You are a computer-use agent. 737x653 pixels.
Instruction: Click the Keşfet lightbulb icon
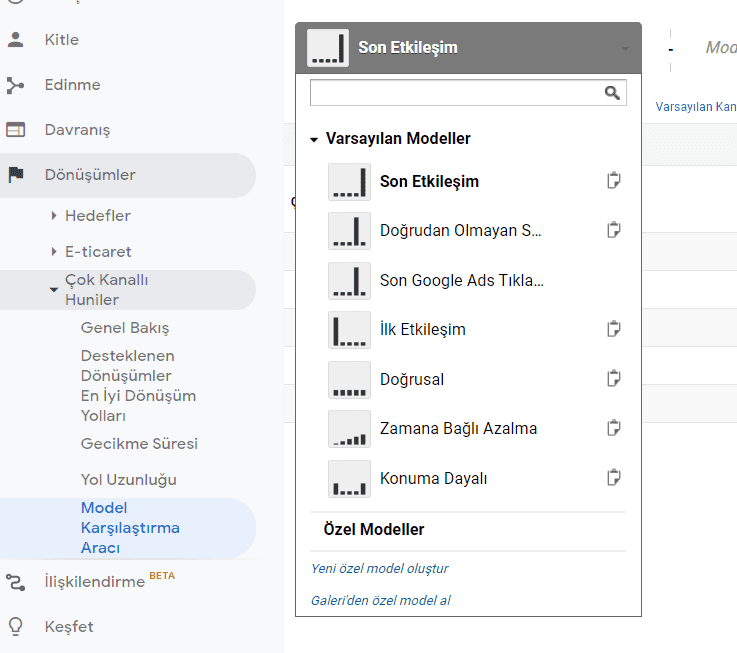(15, 627)
